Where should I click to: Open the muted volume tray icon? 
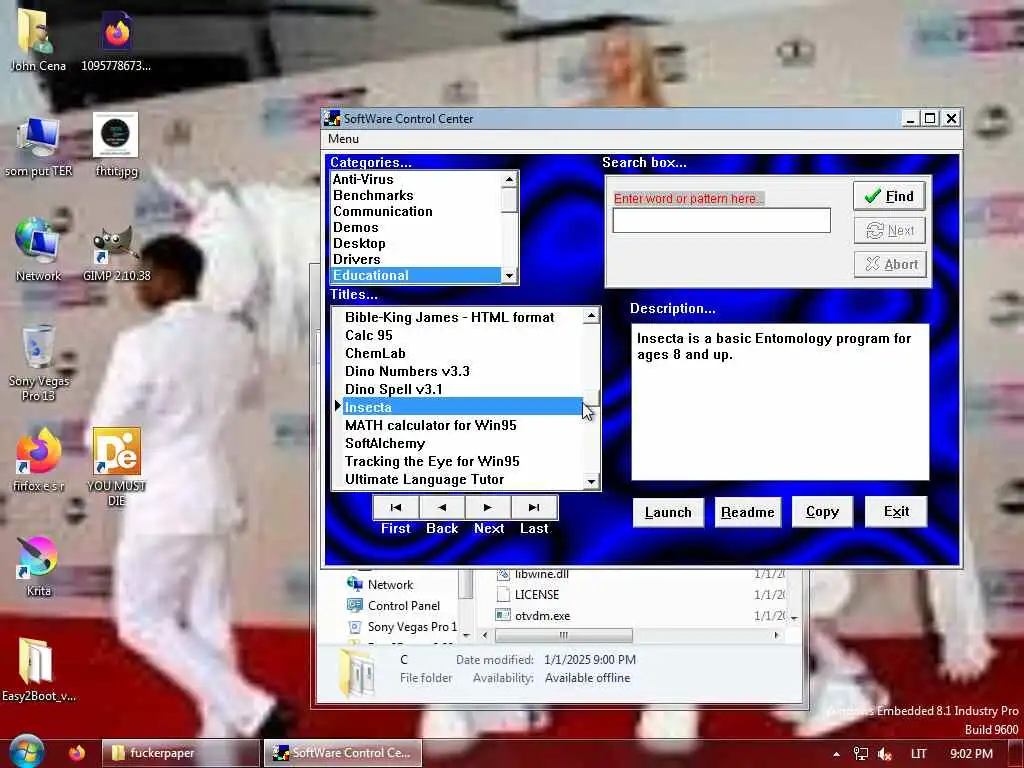tap(885, 754)
